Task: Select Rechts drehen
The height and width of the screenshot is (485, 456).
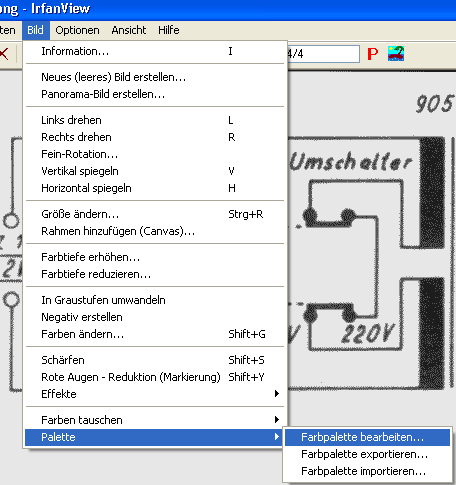Action: 155,137
